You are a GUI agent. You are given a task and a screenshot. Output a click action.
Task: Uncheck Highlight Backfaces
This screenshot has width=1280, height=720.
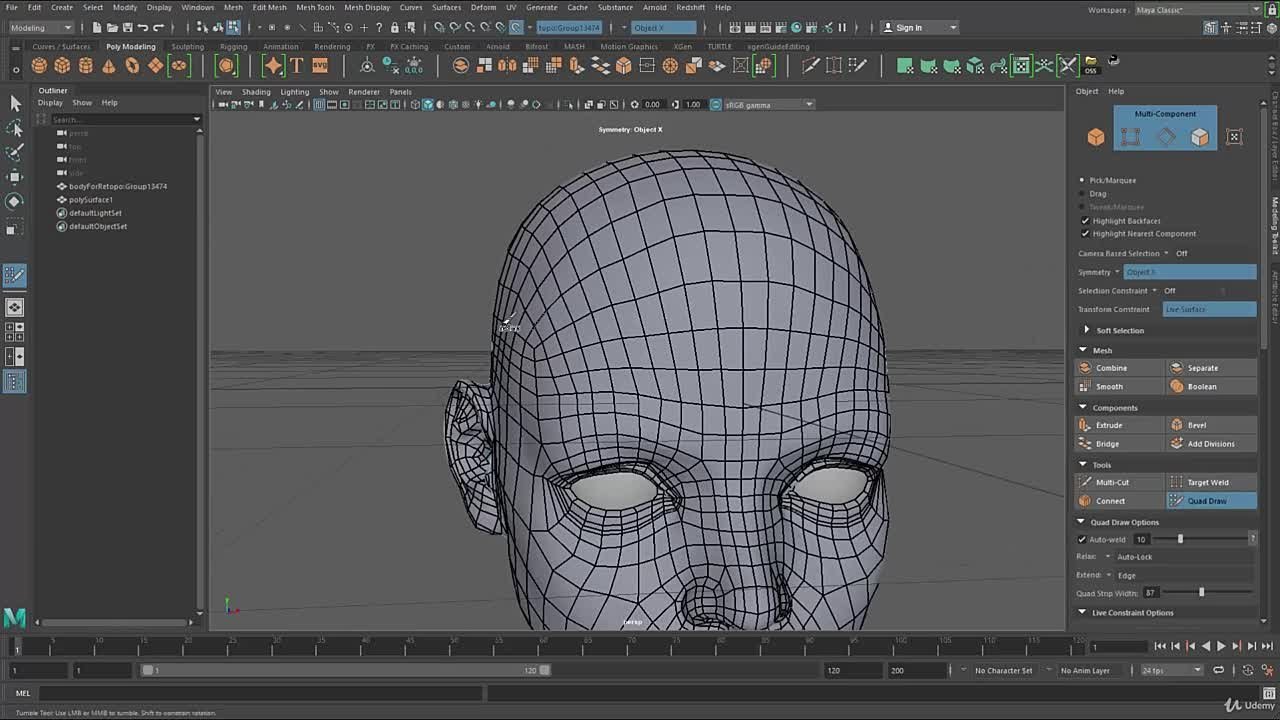[1085, 221]
